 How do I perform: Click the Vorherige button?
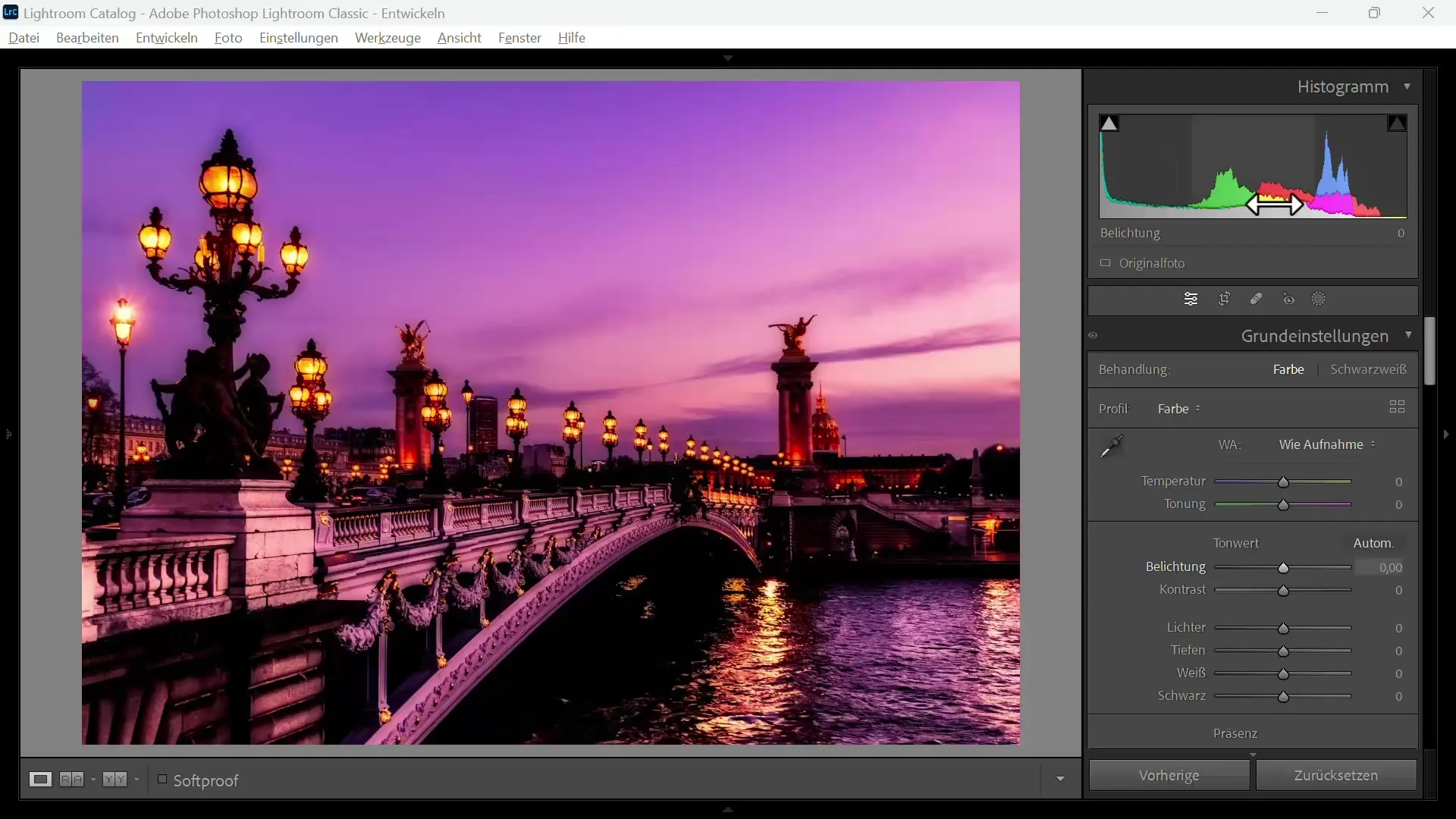[x=1169, y=775]
